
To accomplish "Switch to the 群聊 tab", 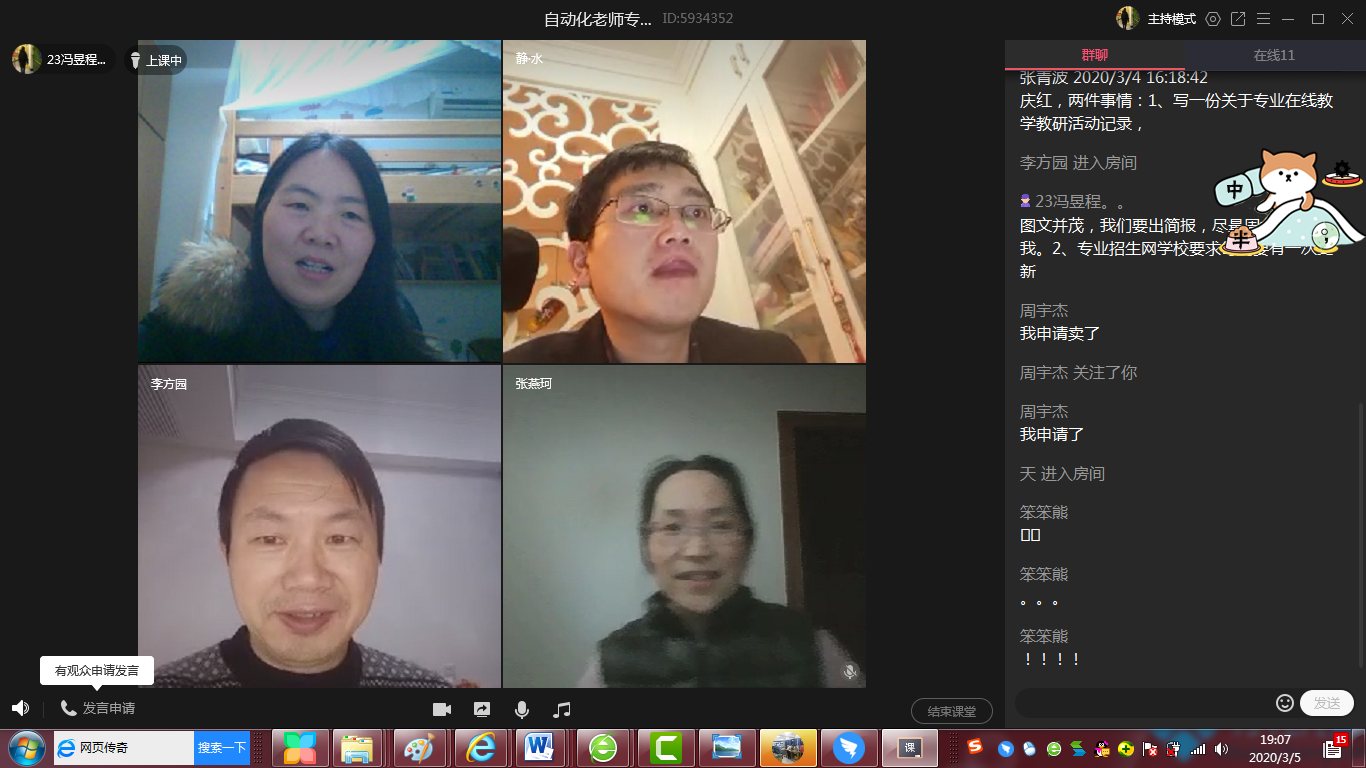I will [x=1094, y=55].
